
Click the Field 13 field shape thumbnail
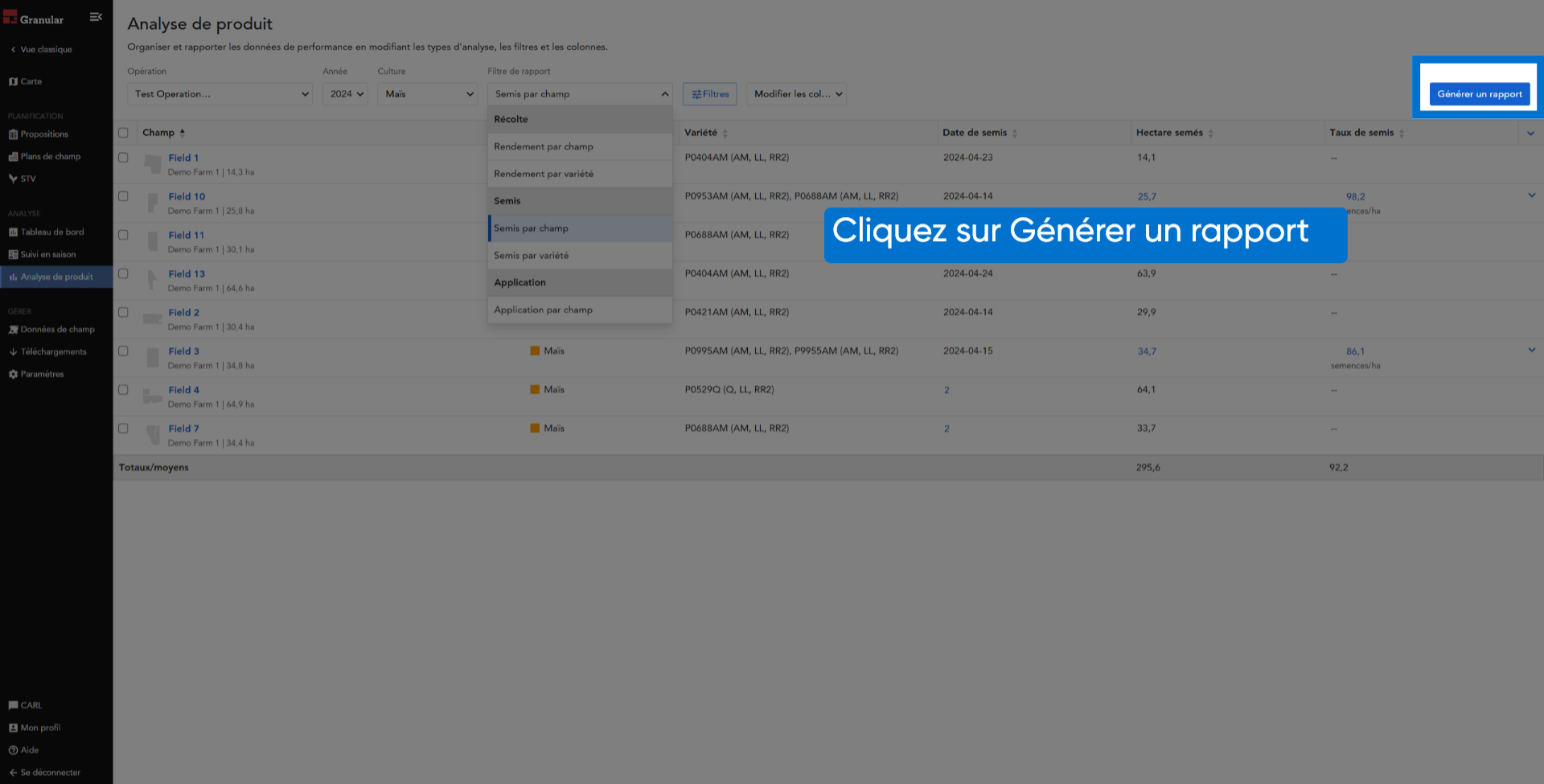tap(153, 280)
